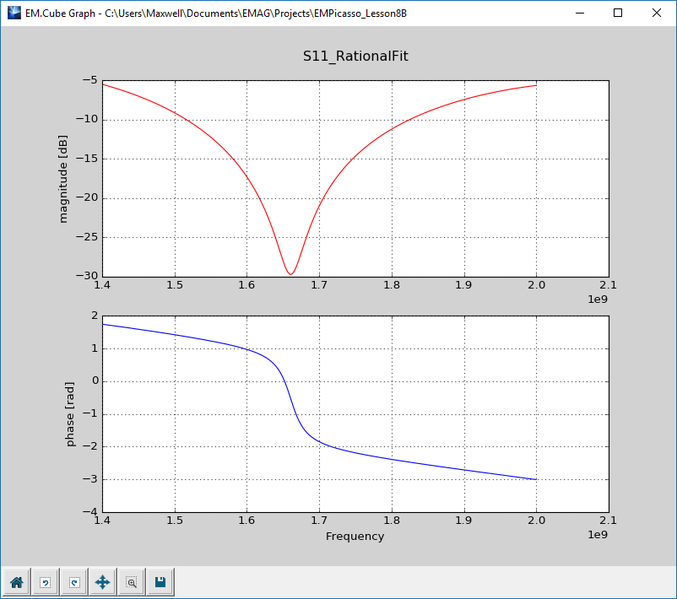This screenshot has width=677, height=599.
Task: Click the window title text EM.Cube Graph
Action: click(x=60, y=13)
